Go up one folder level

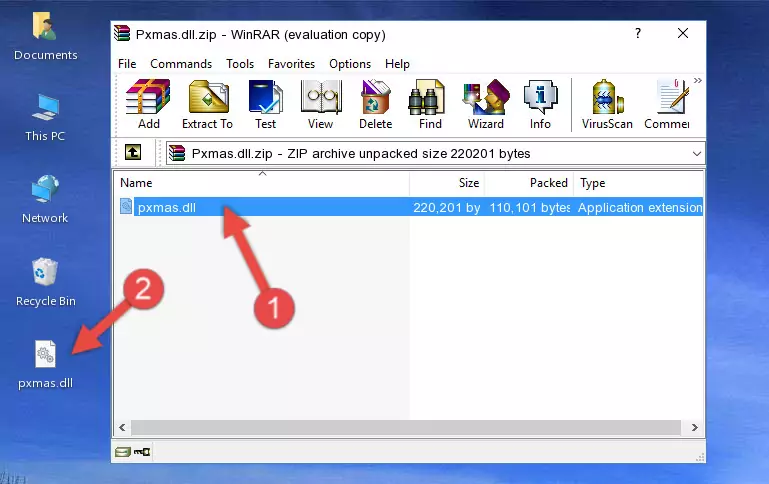[133, 153]
